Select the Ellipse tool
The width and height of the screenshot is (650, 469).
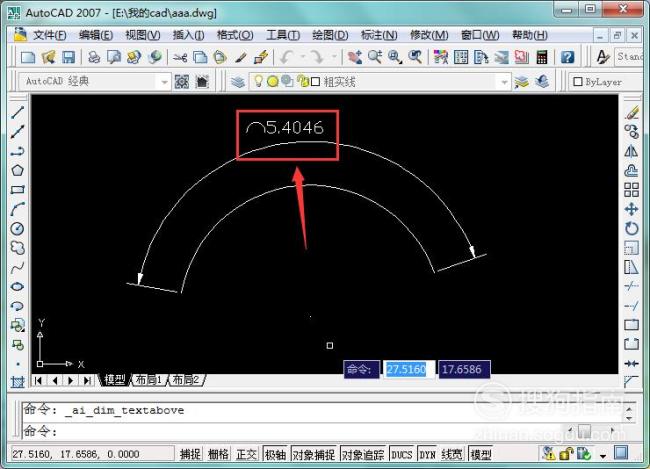pos(17,287)
